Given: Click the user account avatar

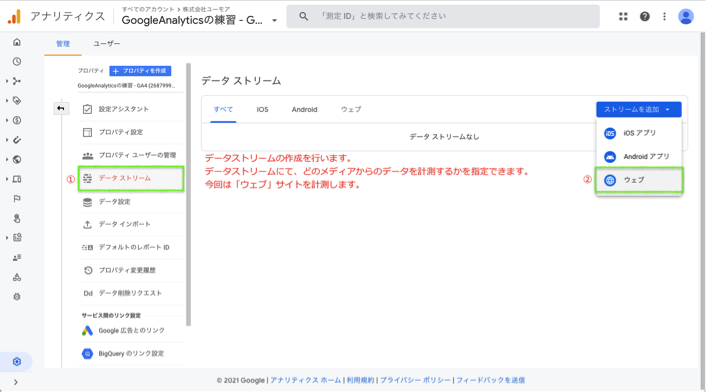Looking at the screenshot, I should (x=686, y=17).
